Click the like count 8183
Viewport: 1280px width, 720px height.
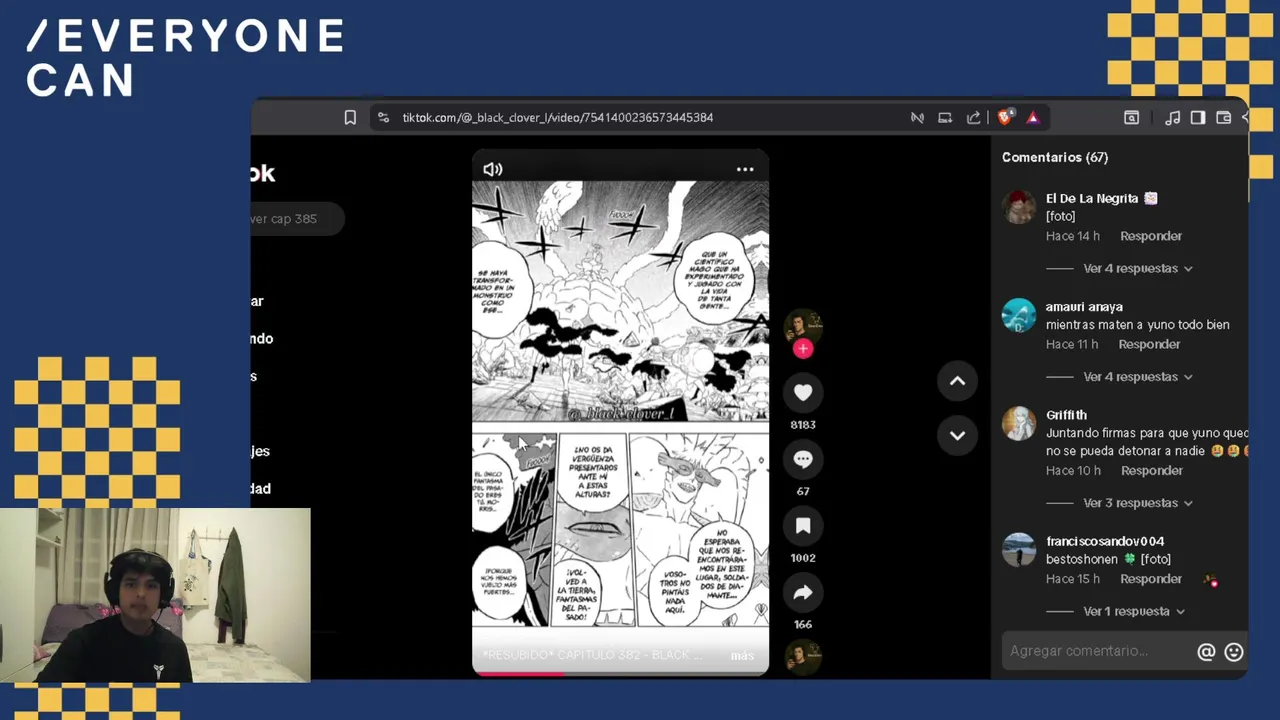click(803, 425)
